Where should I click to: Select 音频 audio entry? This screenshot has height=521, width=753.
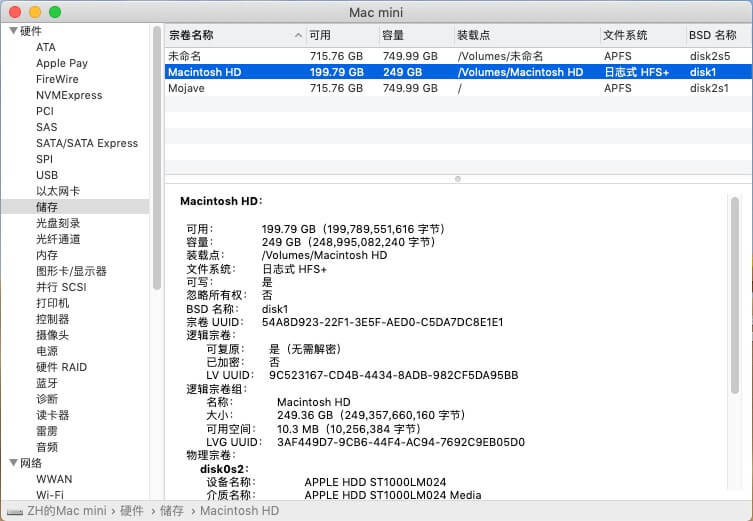(x=47, y=447)
